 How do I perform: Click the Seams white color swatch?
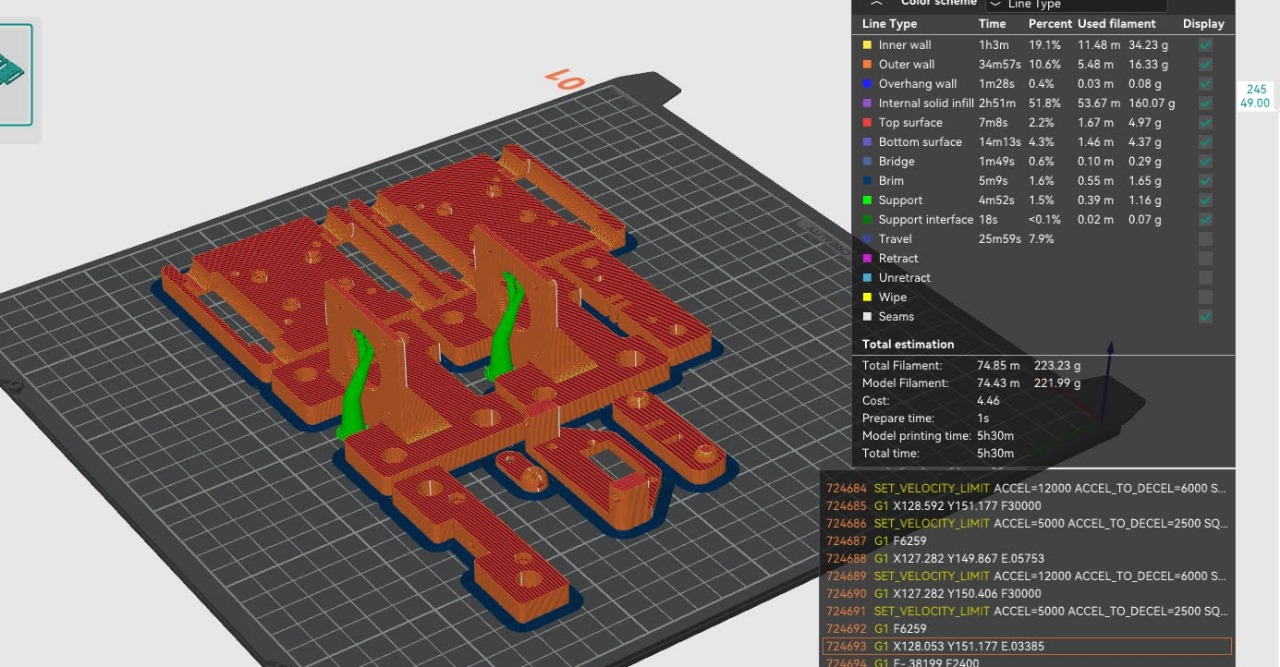[867, 316]
